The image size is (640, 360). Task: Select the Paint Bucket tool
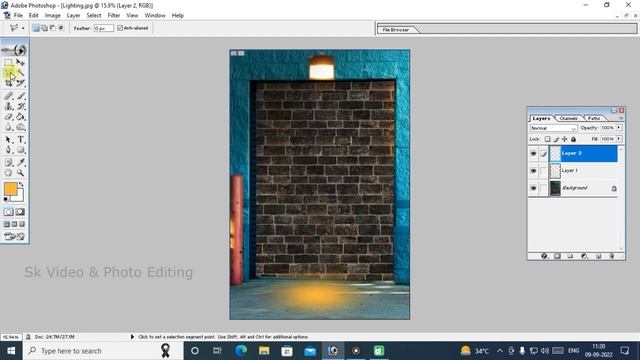20,117
